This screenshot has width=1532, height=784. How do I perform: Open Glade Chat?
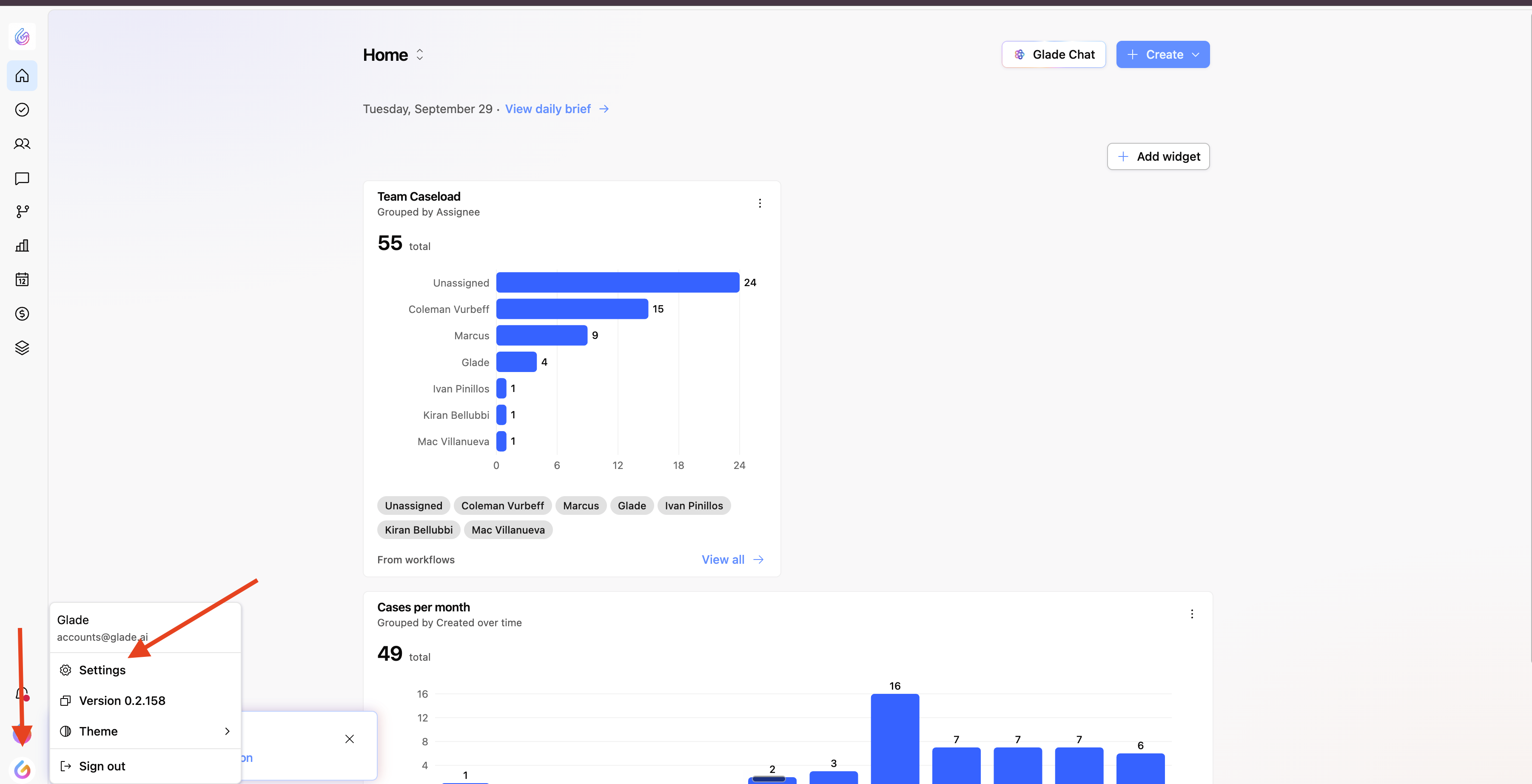click(x=1053, y=55)
